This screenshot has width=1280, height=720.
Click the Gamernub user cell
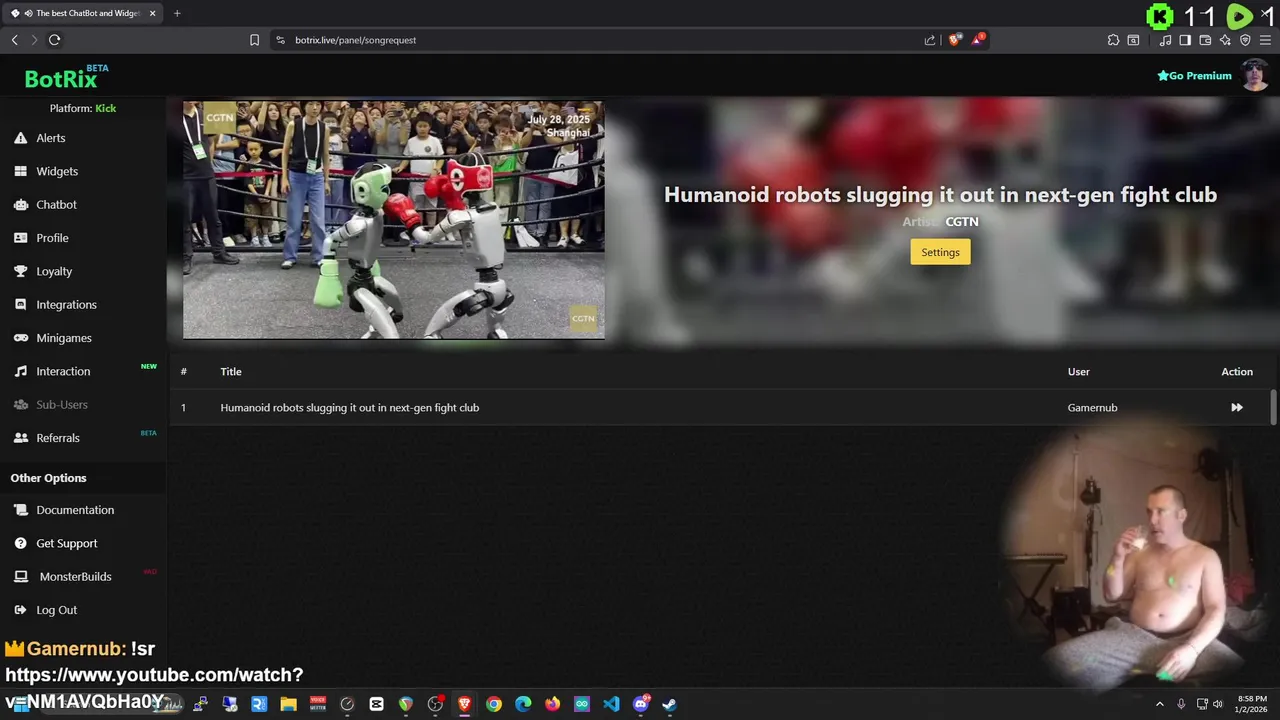[x=1092, y=407]
